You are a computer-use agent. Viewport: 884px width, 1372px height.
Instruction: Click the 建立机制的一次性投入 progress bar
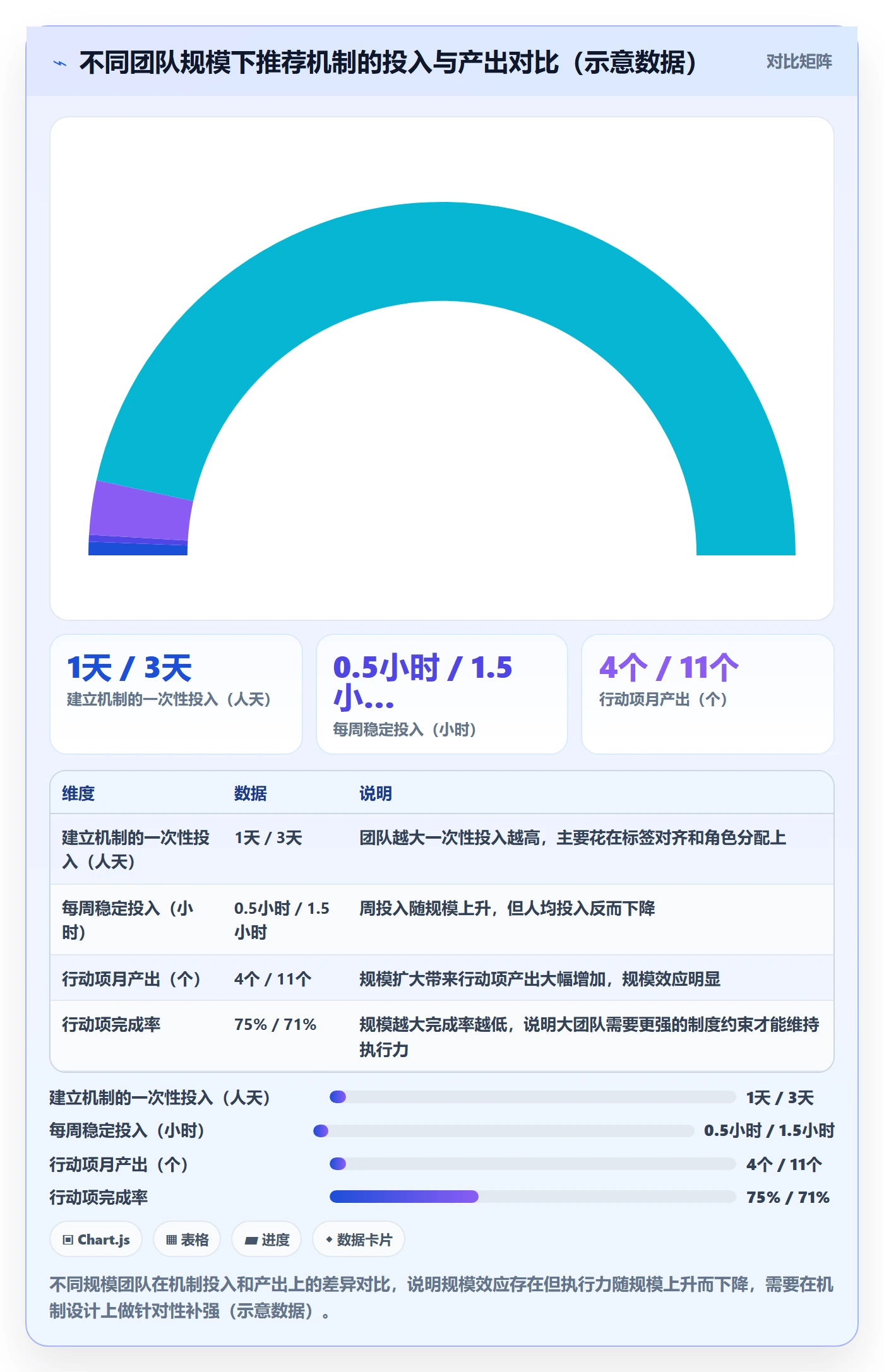(x=533, y=1097)
